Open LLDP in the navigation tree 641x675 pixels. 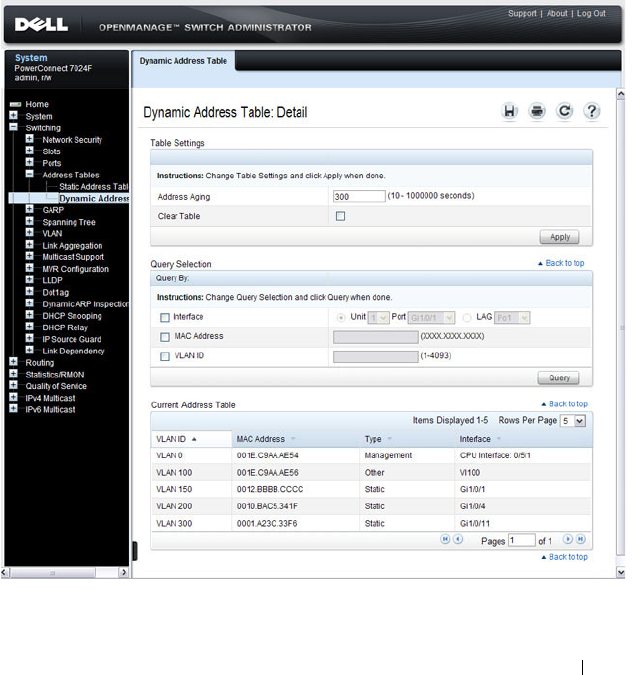(53, 280)
